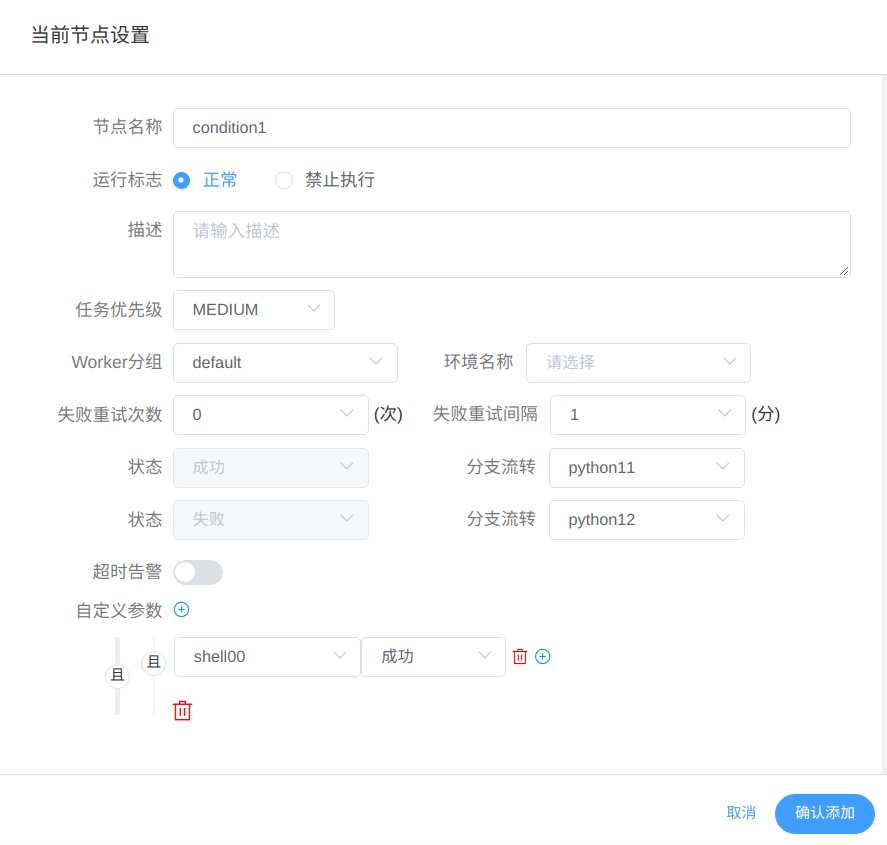Click the plus icon beside 自定义参数
Screen dimensions: 887x845
(182, 609)
